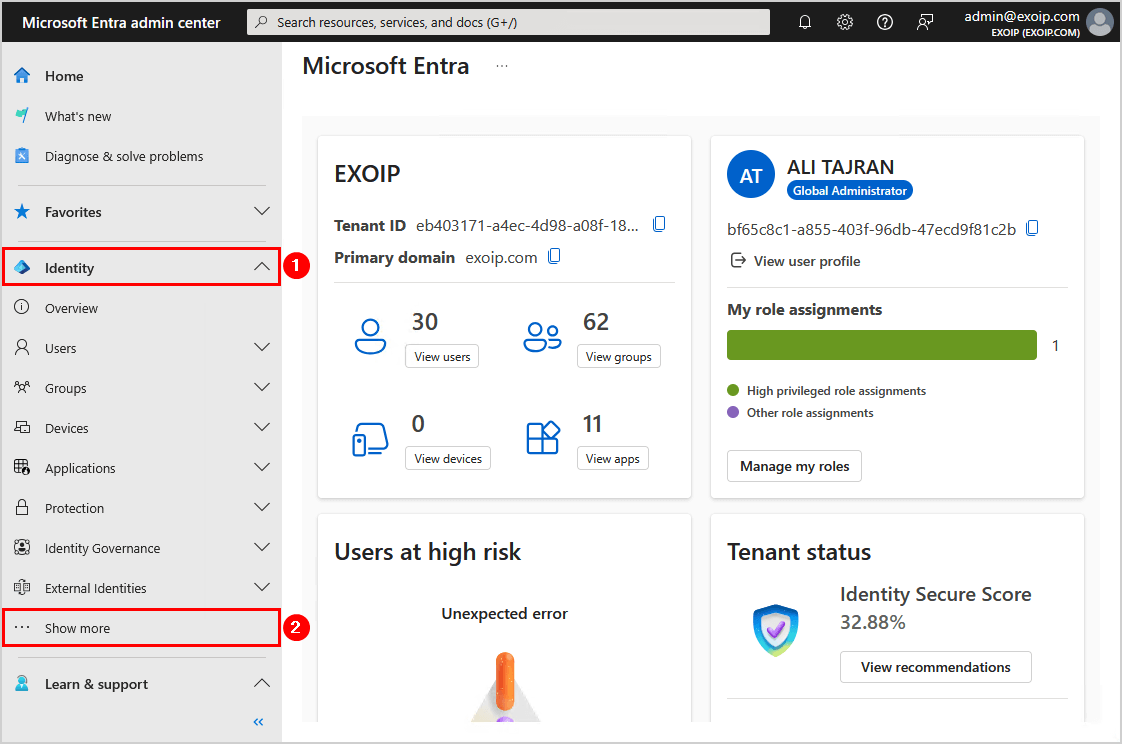Expand the Users section
The height and width of the screenshot is (744, 1122).
[261, 347]
